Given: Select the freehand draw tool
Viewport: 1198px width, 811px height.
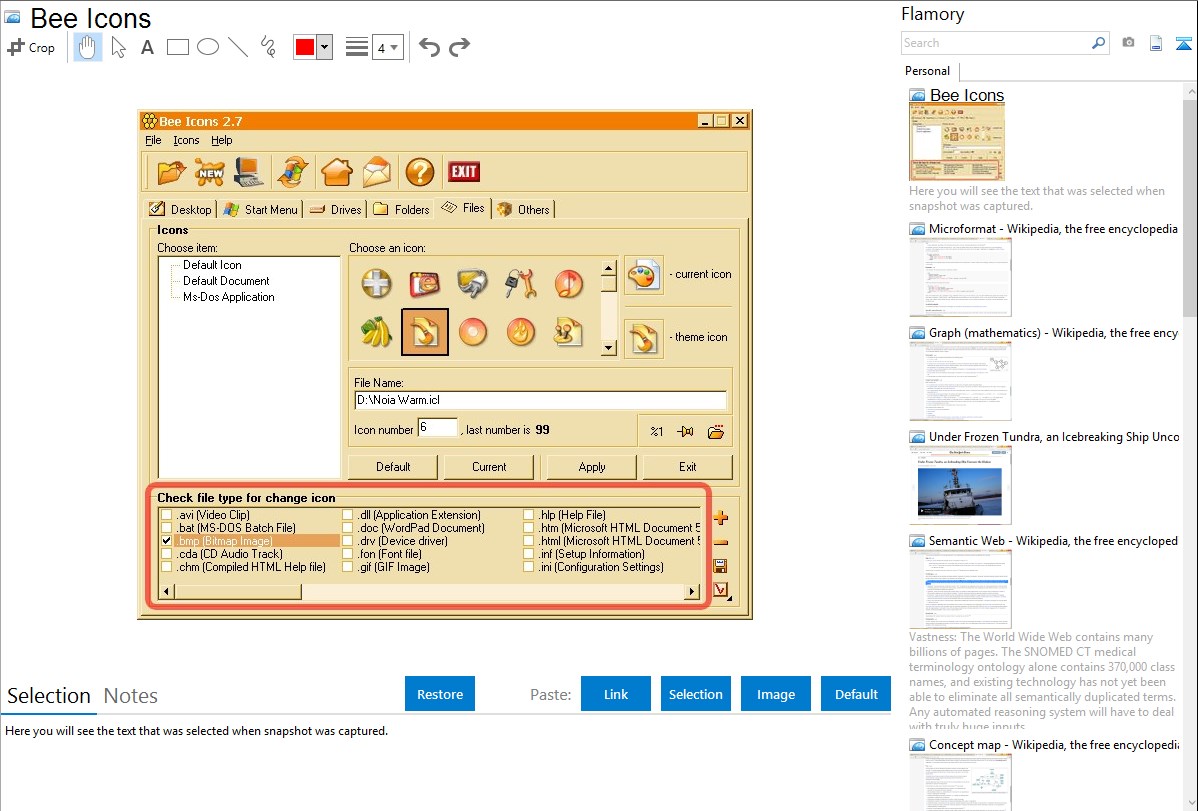Looking at the screenshot, I should [268, 47].
